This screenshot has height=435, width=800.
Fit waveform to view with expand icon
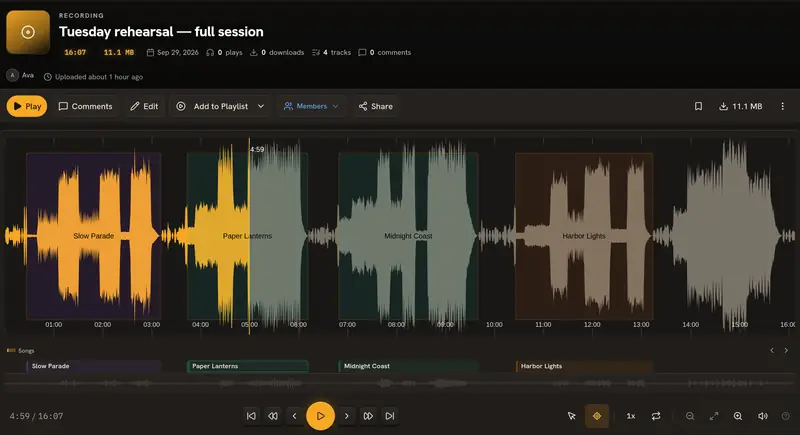[x=714, y=416]
